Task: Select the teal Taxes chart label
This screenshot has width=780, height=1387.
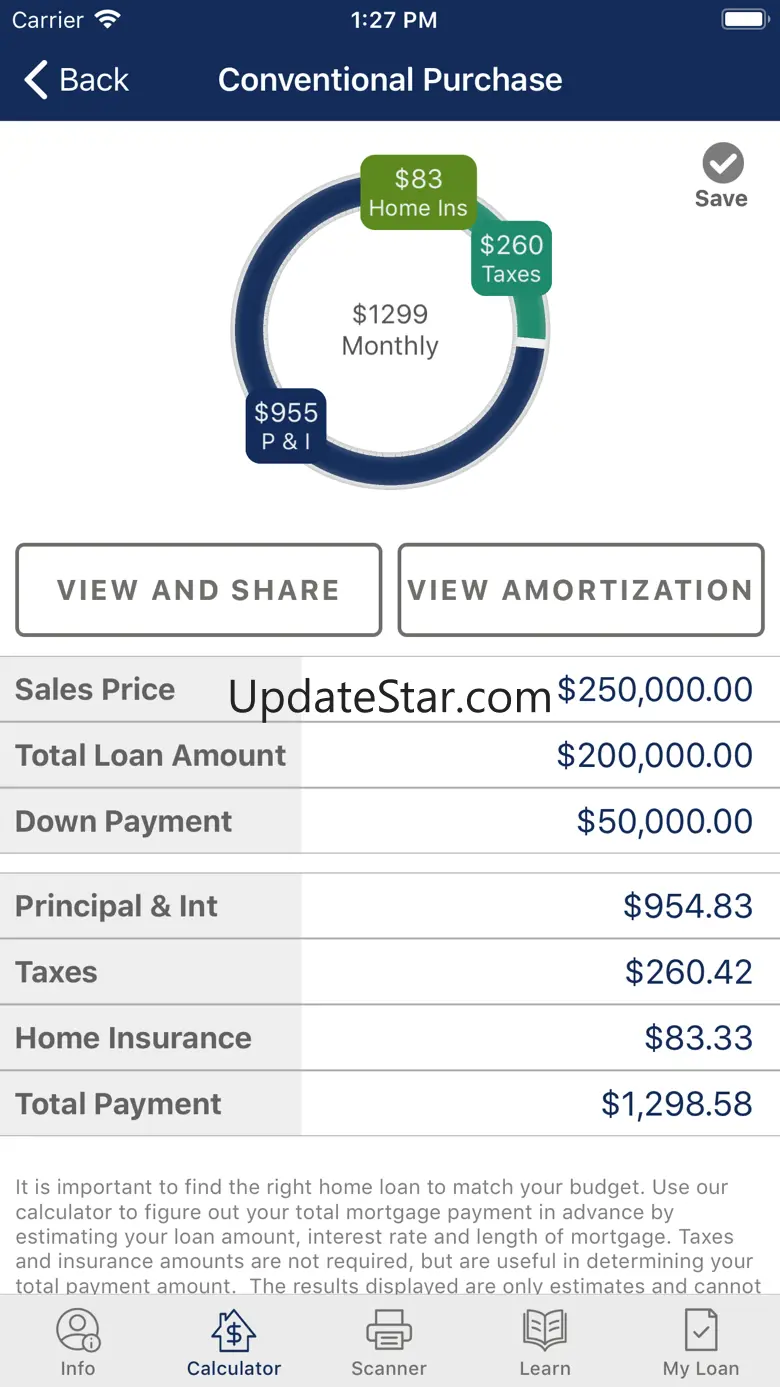Action: point(511,258)
